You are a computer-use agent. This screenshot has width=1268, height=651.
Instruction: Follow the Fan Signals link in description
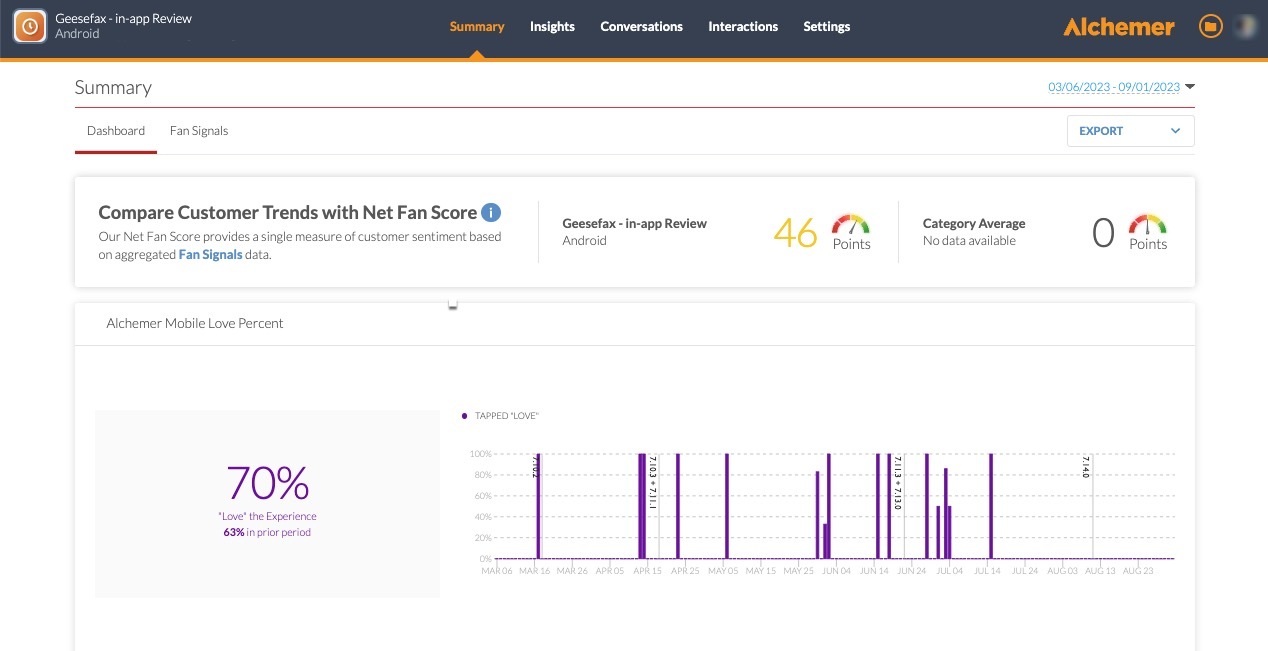click(210, 255)
